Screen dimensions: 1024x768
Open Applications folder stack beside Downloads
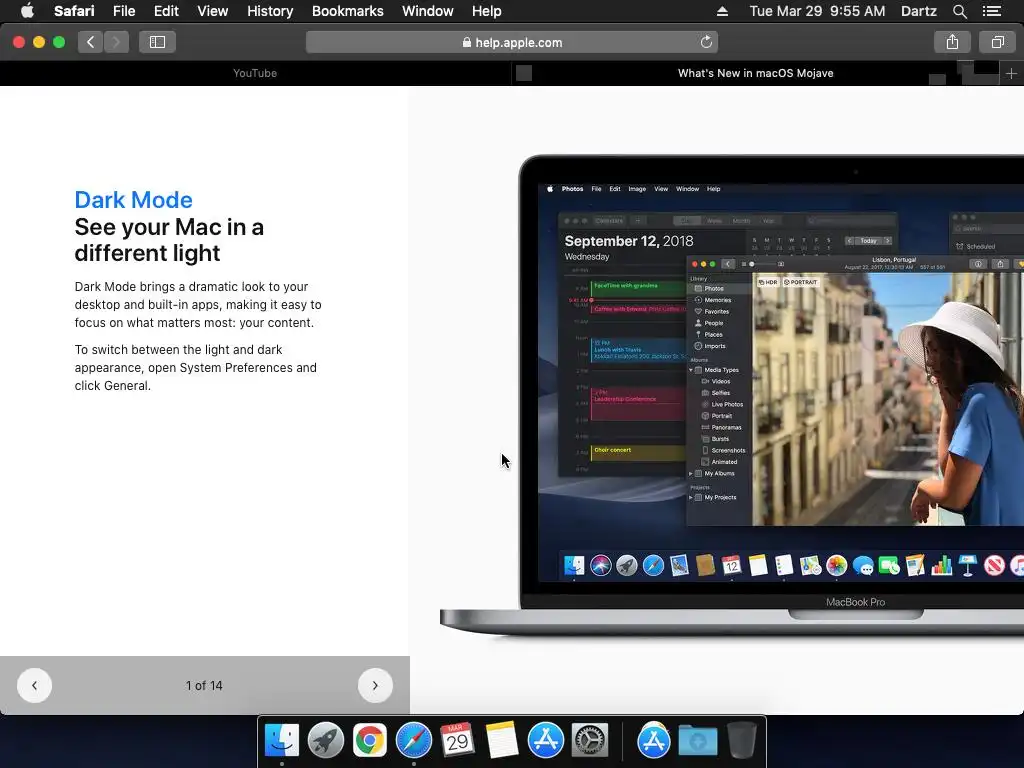click(x=654, y=741)
